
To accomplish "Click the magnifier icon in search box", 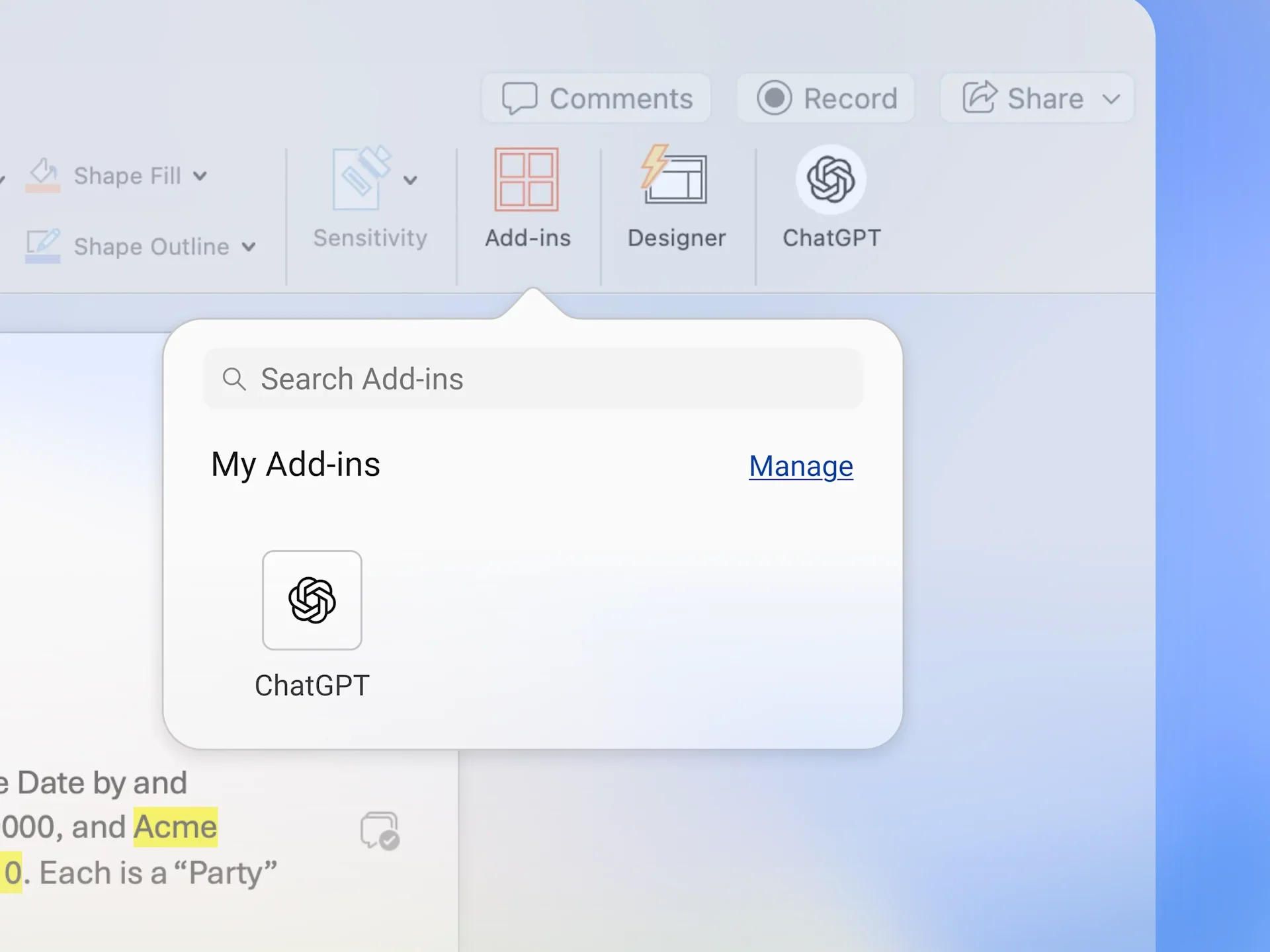I will pyautogui.click(x=233, y=379).
